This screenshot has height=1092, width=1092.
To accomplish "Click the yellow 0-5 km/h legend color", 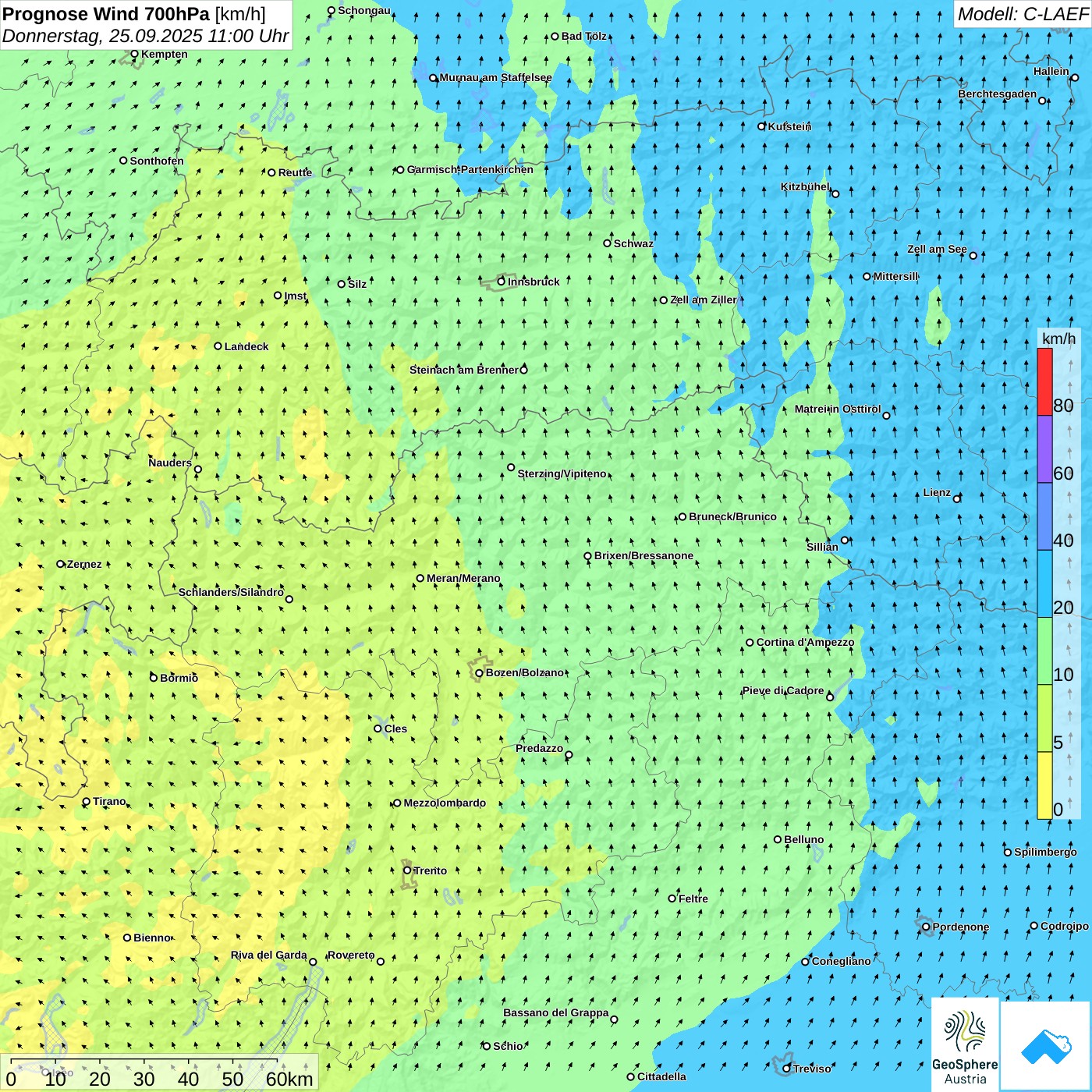I will pyautogui.click(x=1044, y=785).
